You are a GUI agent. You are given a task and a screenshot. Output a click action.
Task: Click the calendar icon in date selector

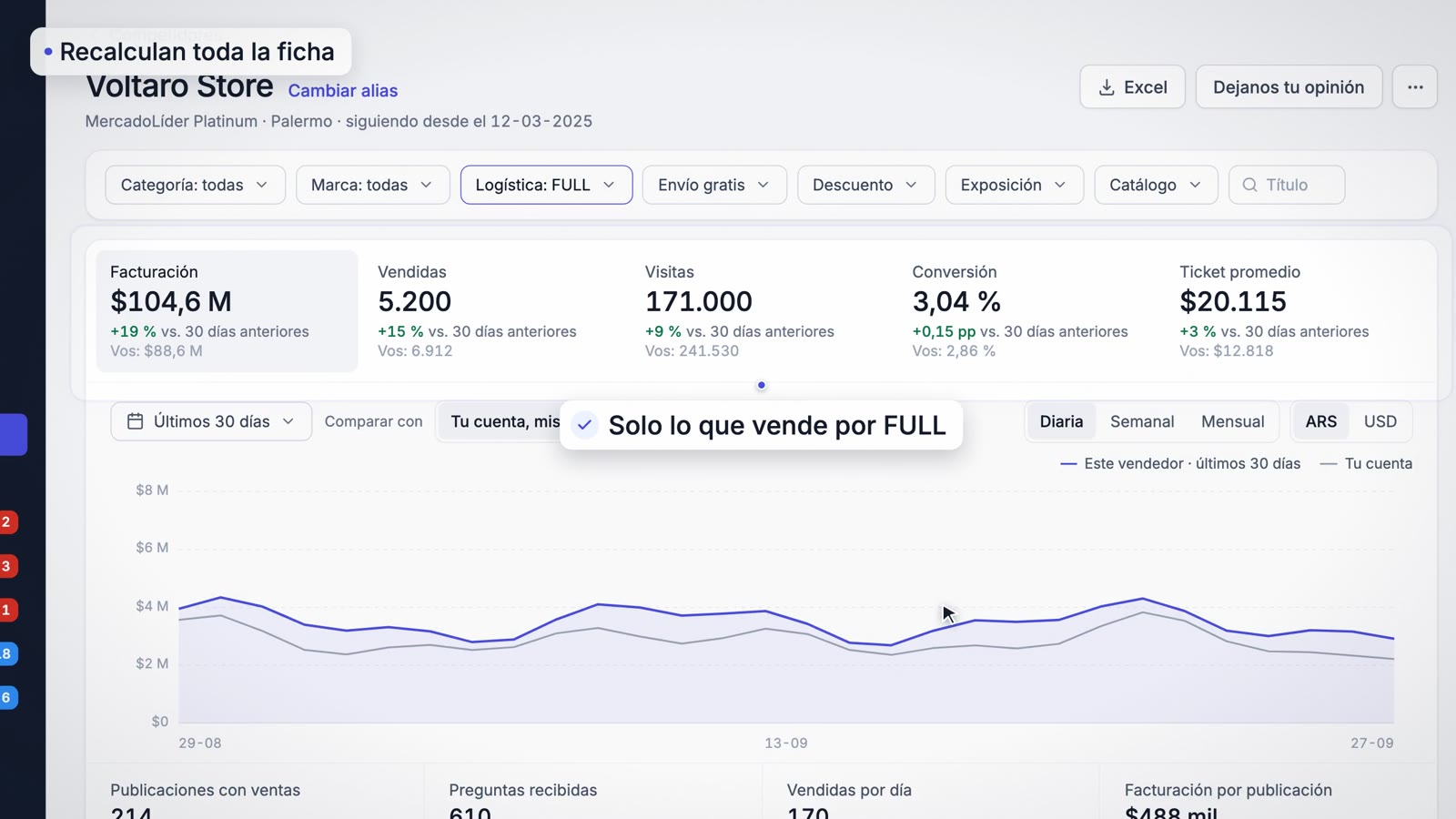pyautogui.click(x=136, y=421)
